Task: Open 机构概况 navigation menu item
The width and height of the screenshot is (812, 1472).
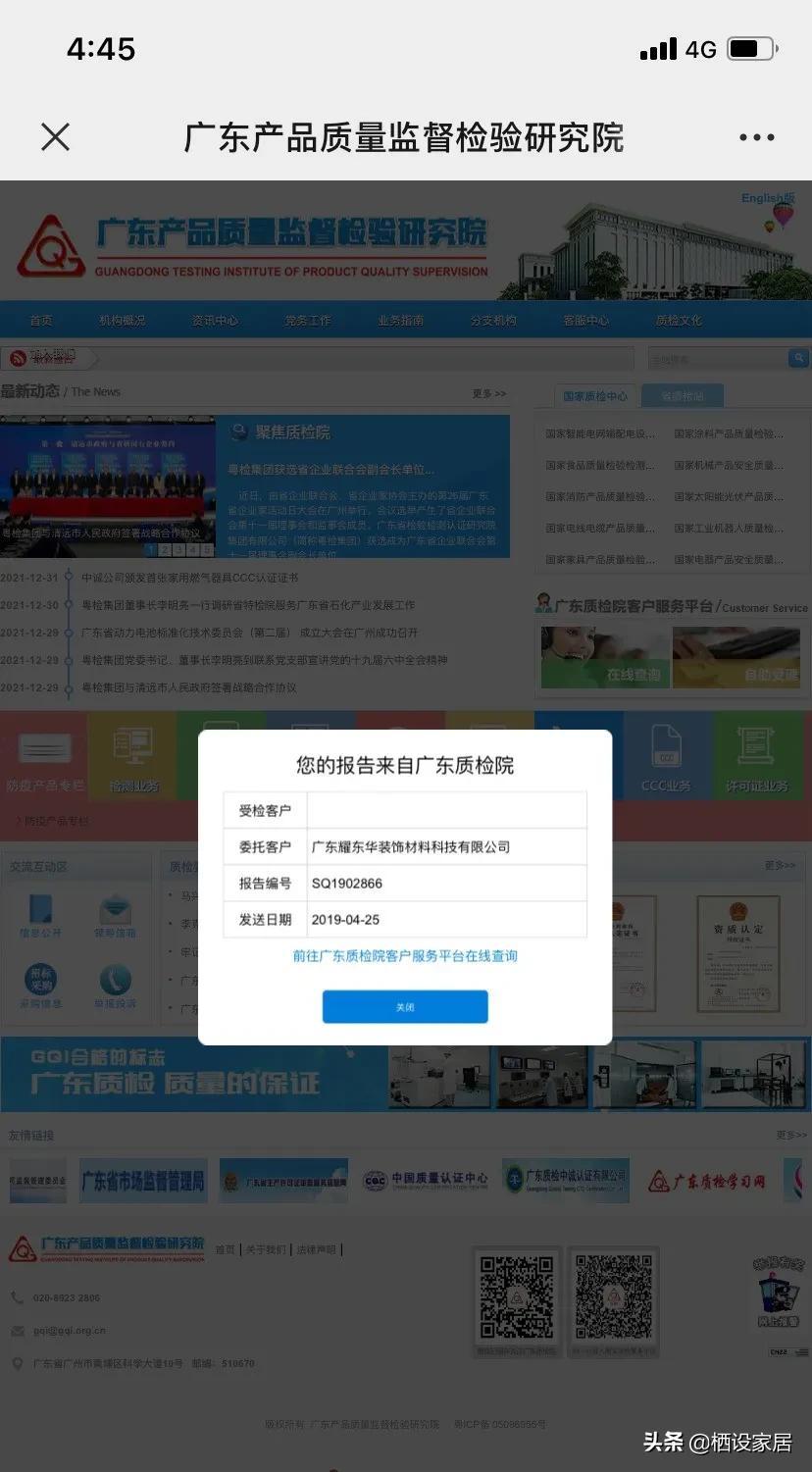Action: click(x=122, y=321)
